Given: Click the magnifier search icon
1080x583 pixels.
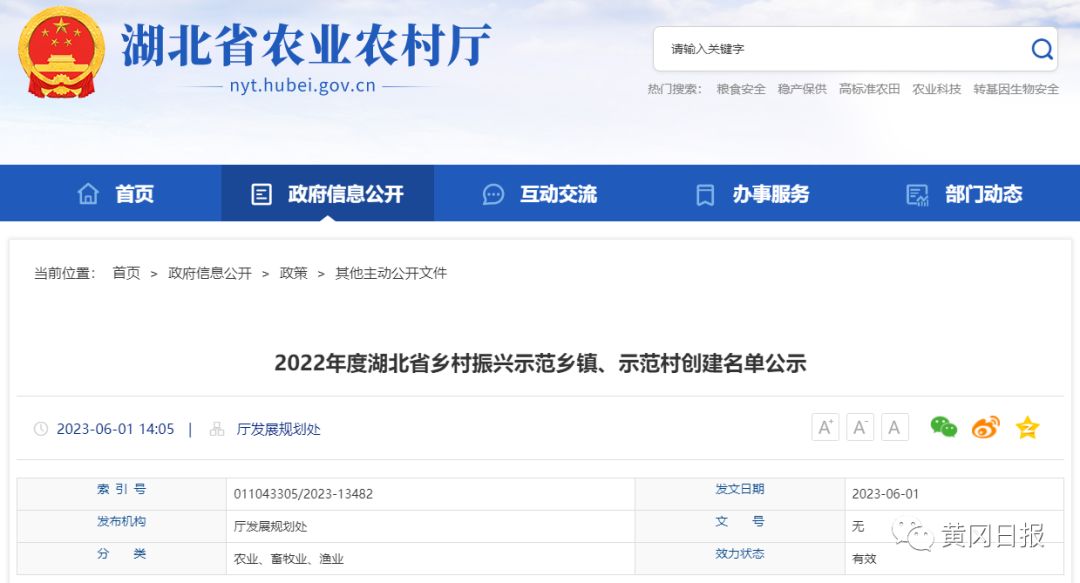Looking at the screenshot, I should (1041, 48).
